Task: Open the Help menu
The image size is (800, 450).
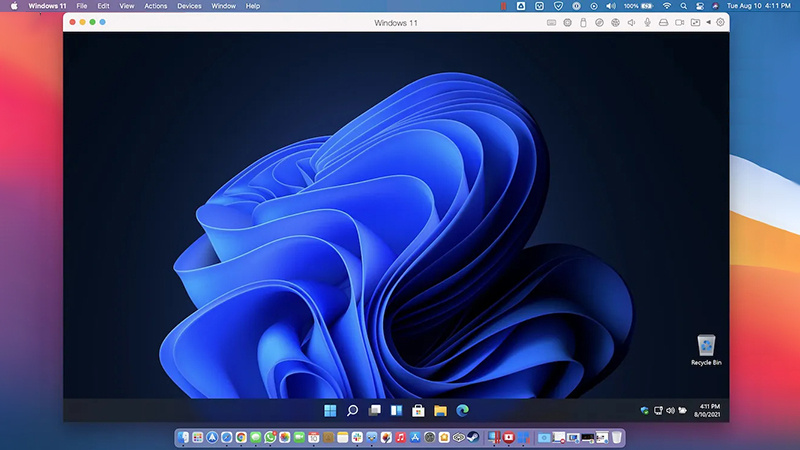Action: (253, 6)
